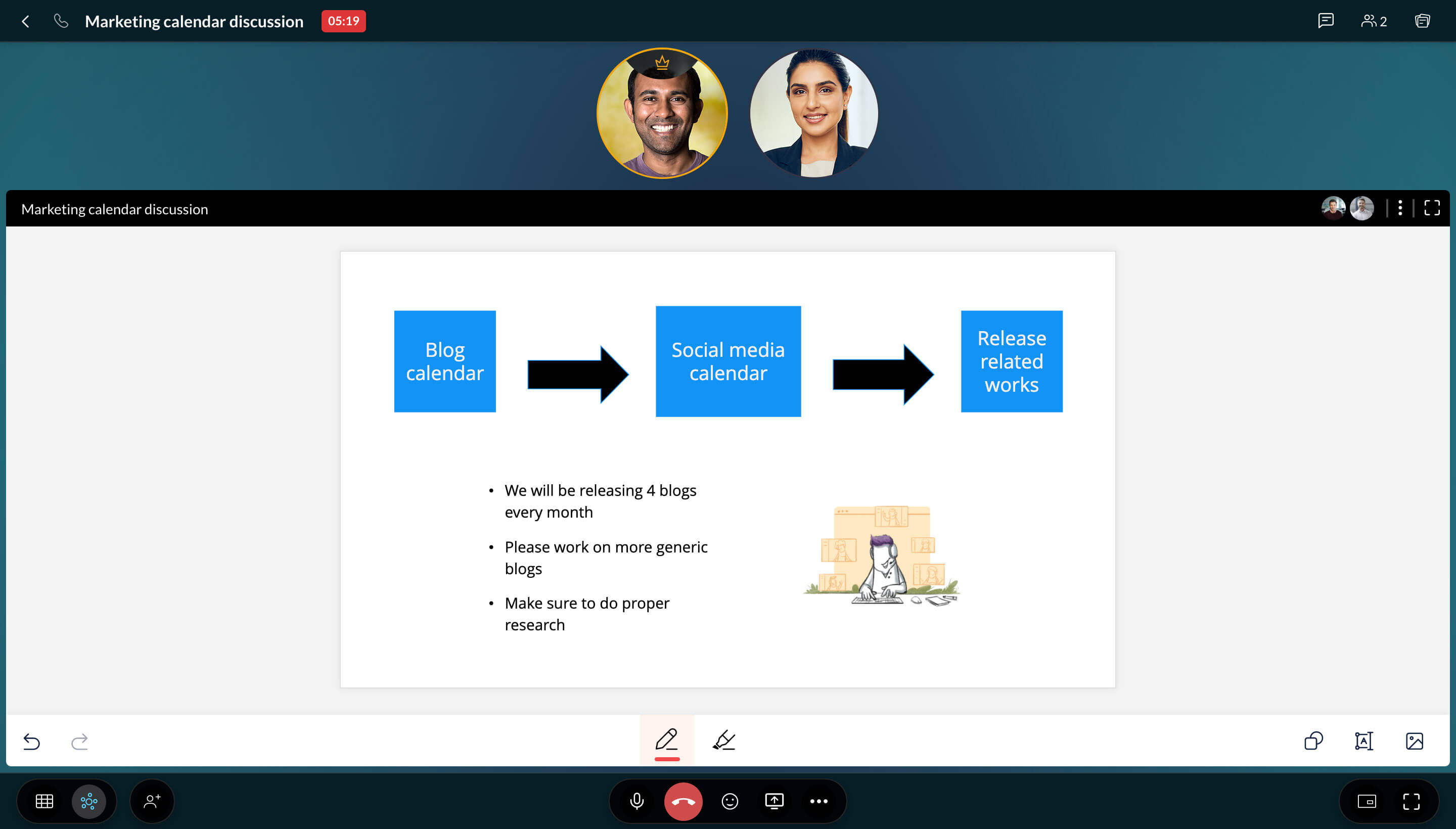Select the eraser annotation tool
The image size is (1456, 829).
tap(723, 740)
